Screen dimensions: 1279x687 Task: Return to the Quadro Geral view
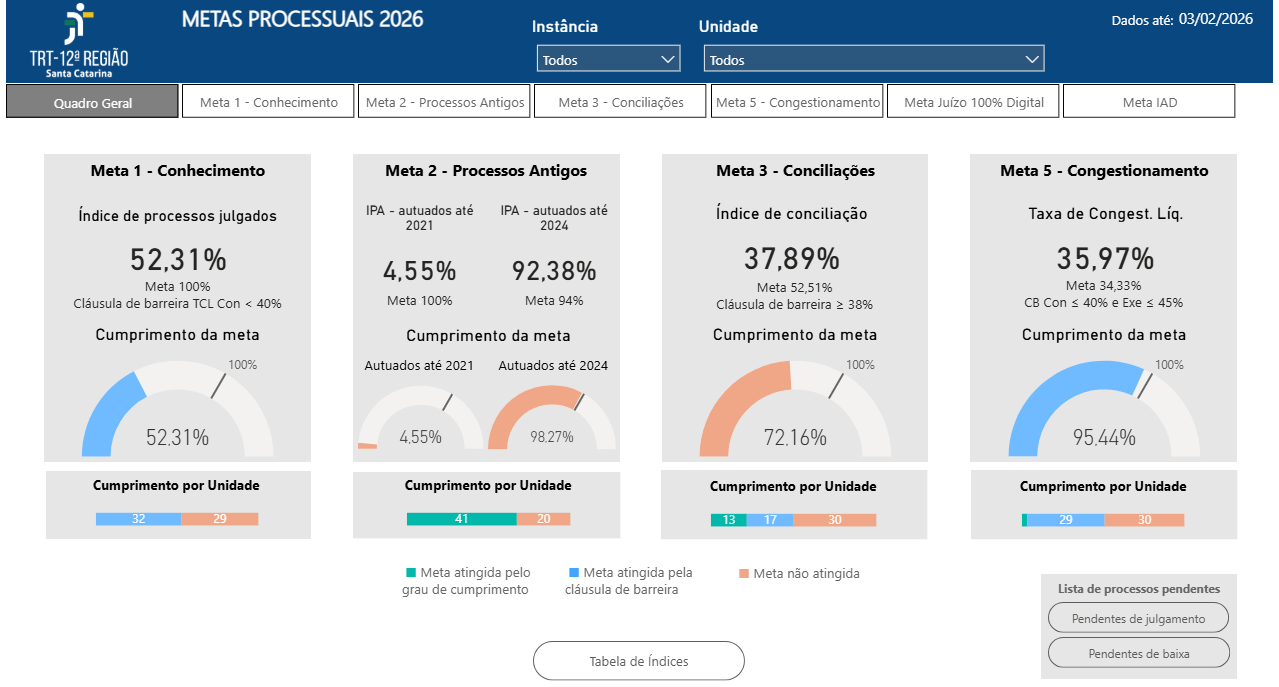92,100
